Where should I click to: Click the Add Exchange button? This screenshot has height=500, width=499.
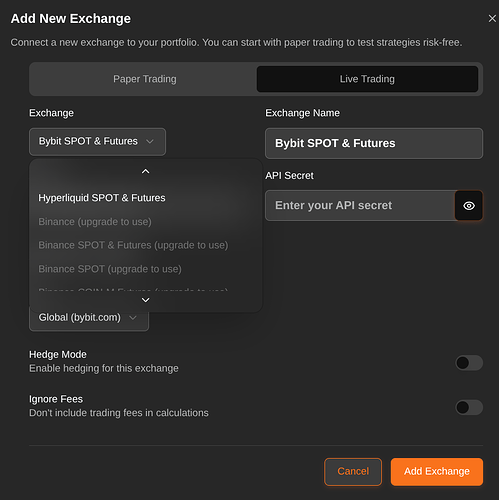click(x=437, y=472)
